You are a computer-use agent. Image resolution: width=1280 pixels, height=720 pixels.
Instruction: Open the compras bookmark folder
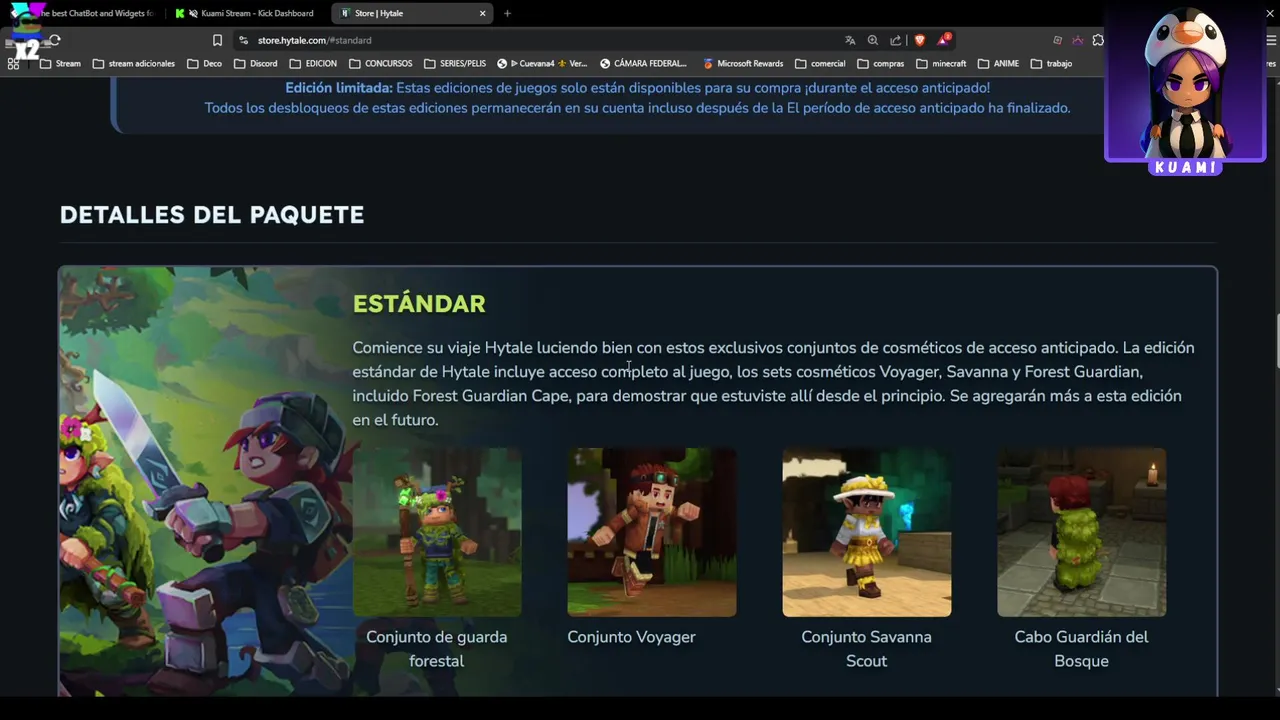(880, 63)
